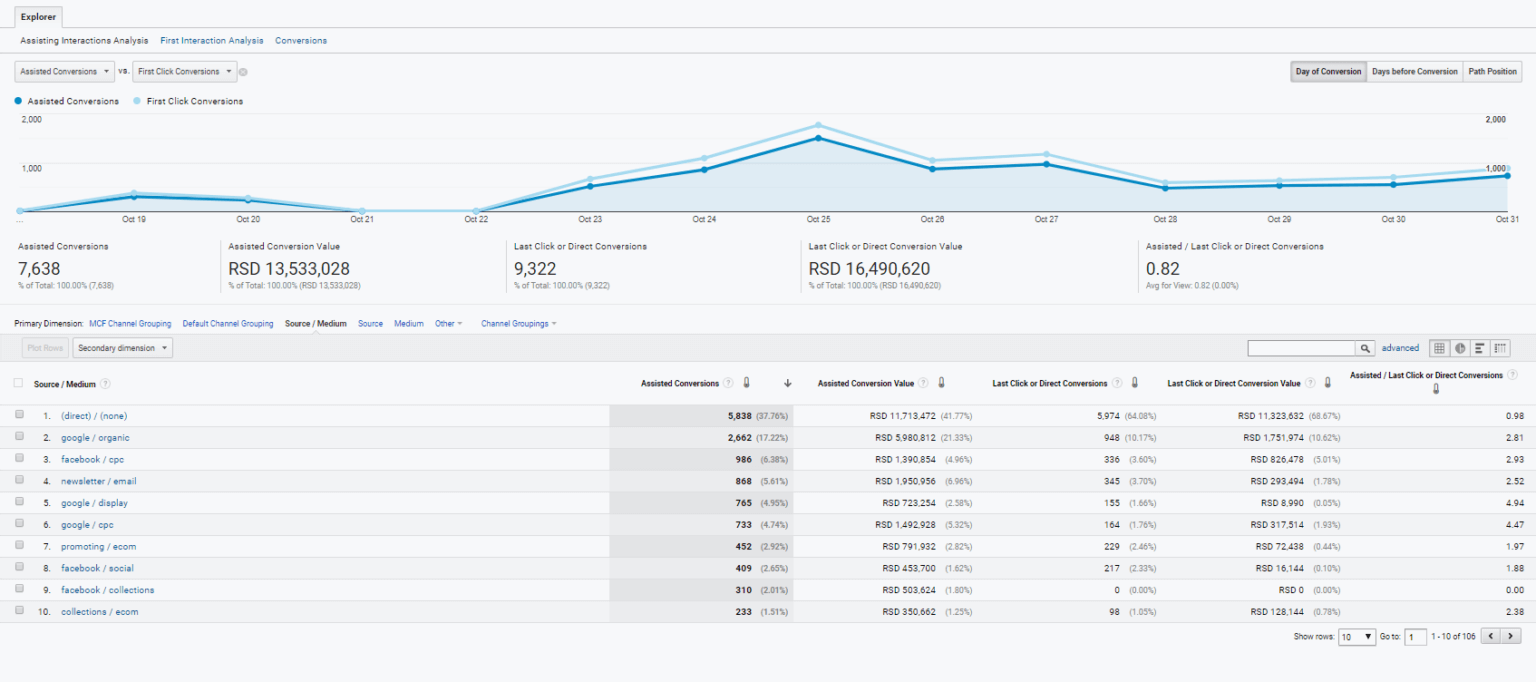
Task: Check the newsletter / email row checkbox
Action: (x=19, y=481)
